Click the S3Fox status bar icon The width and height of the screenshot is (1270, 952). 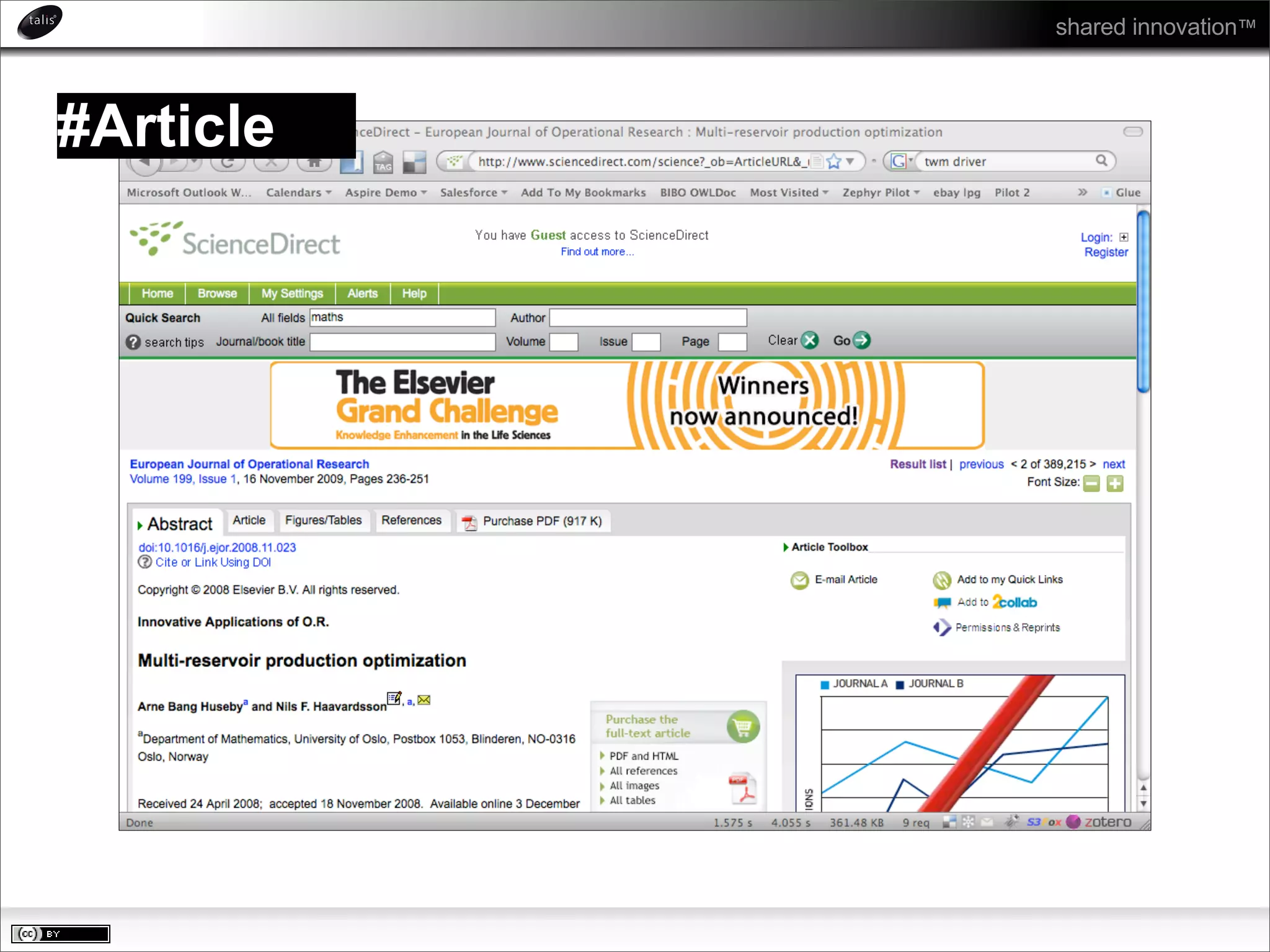1044,822
